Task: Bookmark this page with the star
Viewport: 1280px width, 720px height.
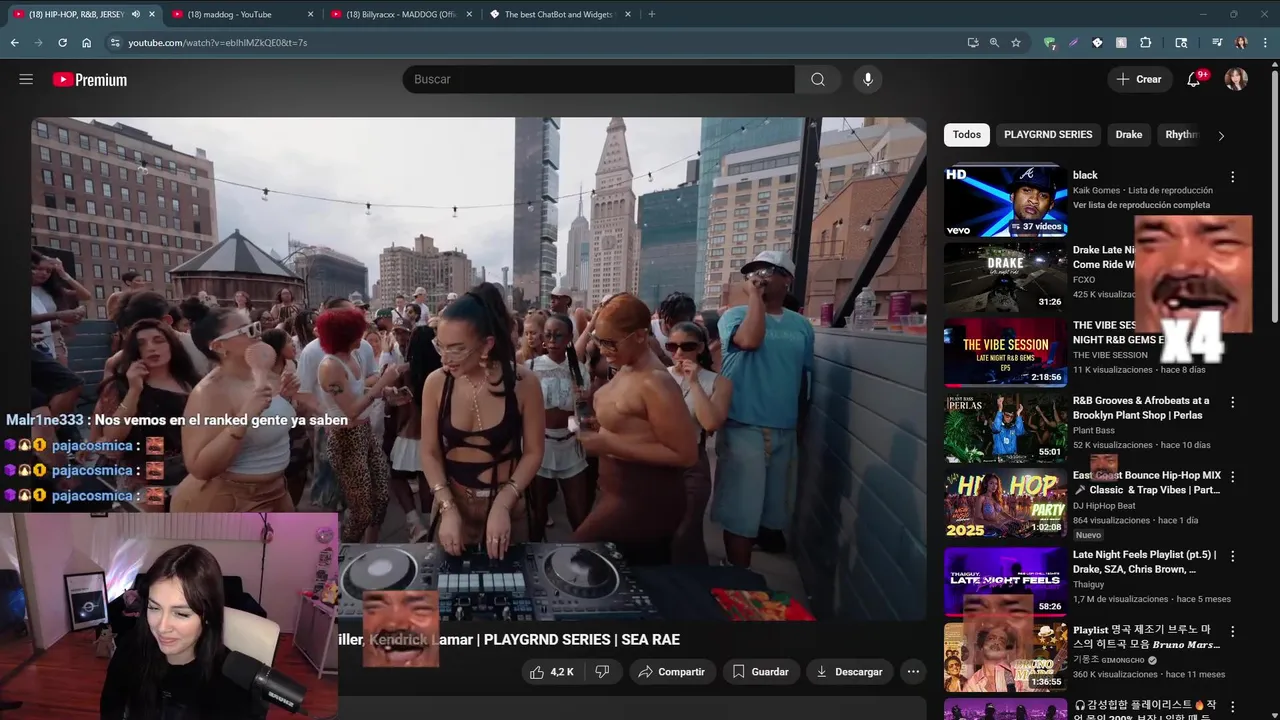Action: 1016,43
